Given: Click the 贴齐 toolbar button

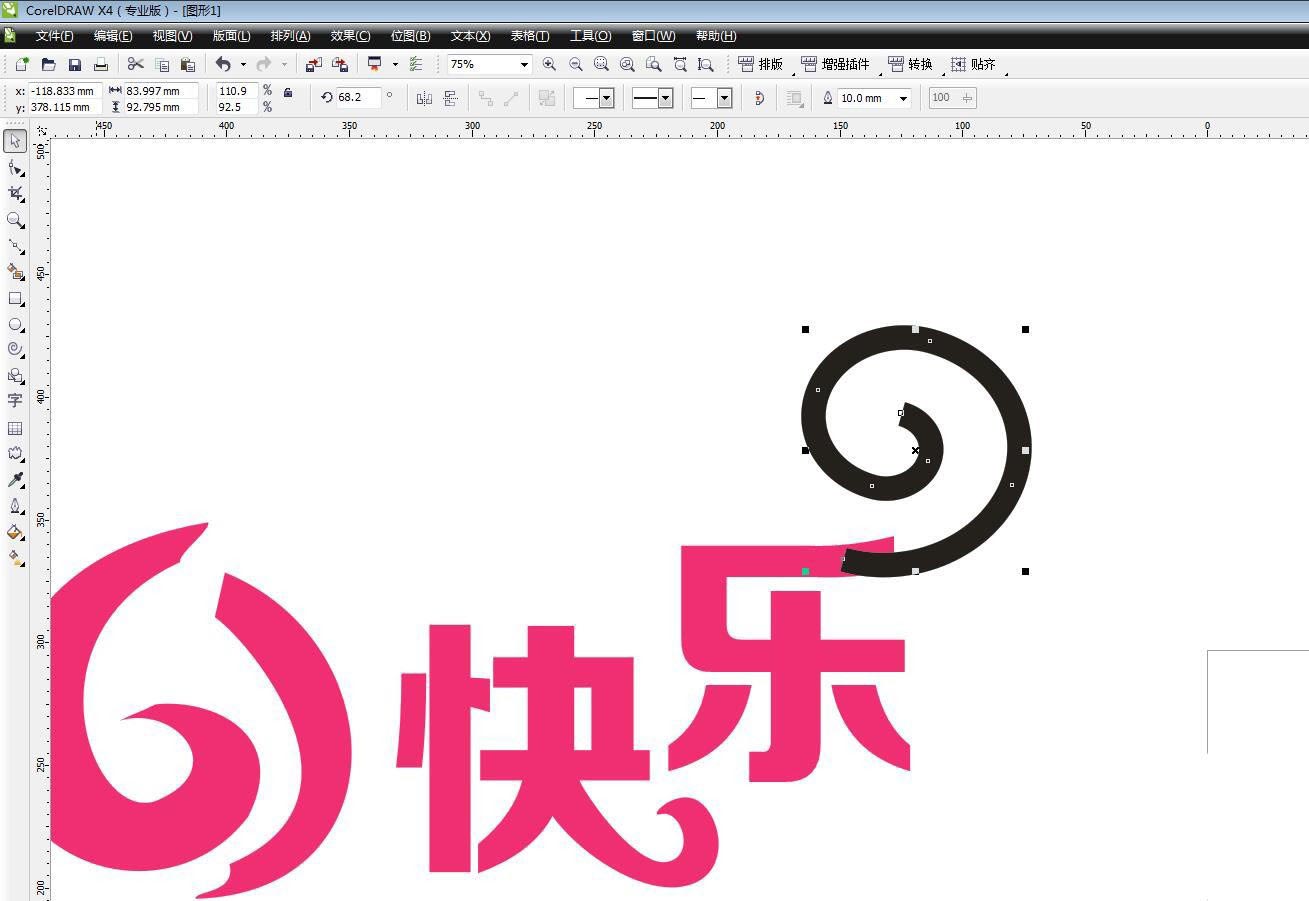Looking at the screenshot, I should pos(975,64).
